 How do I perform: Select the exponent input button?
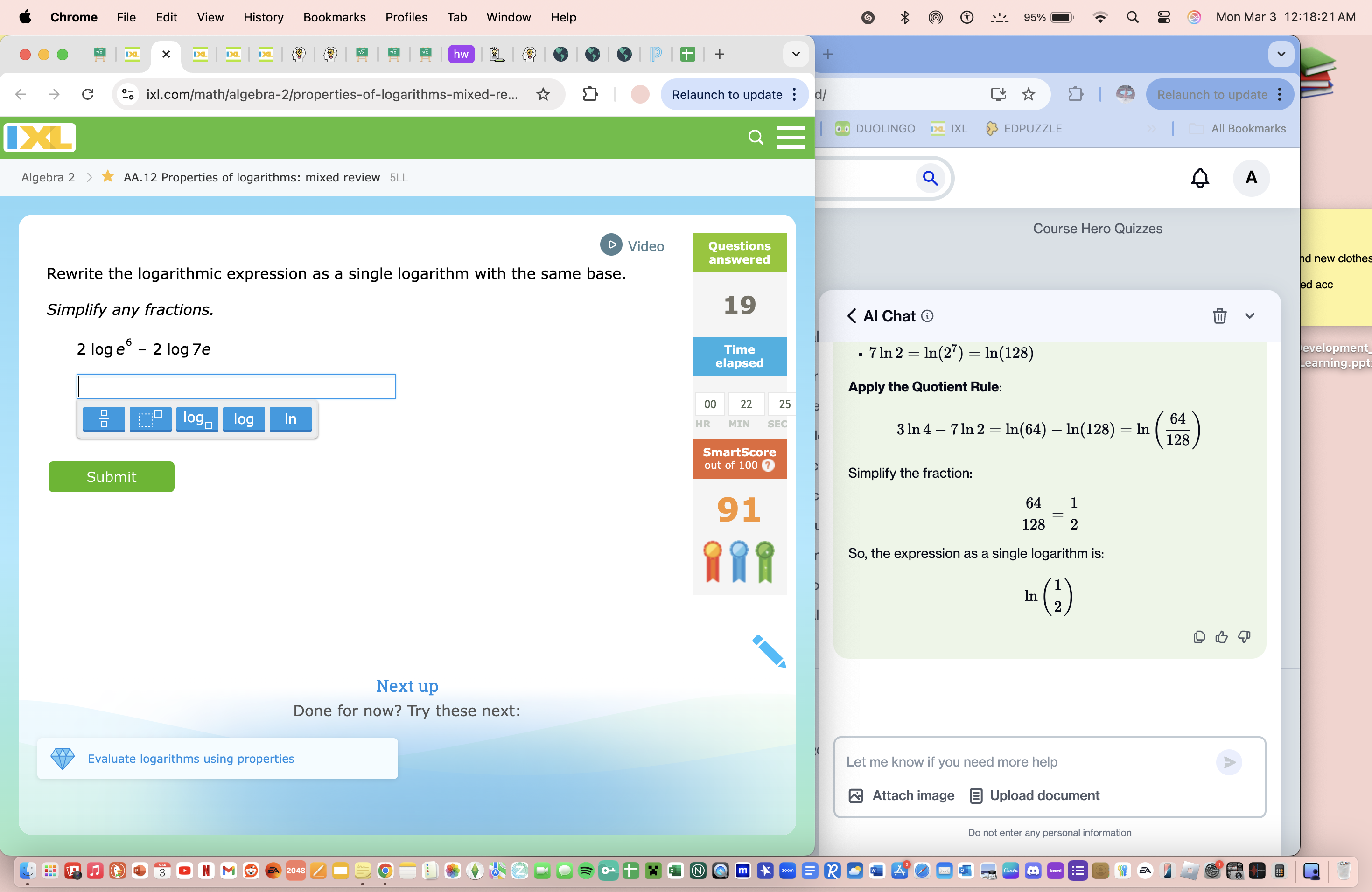150,419
